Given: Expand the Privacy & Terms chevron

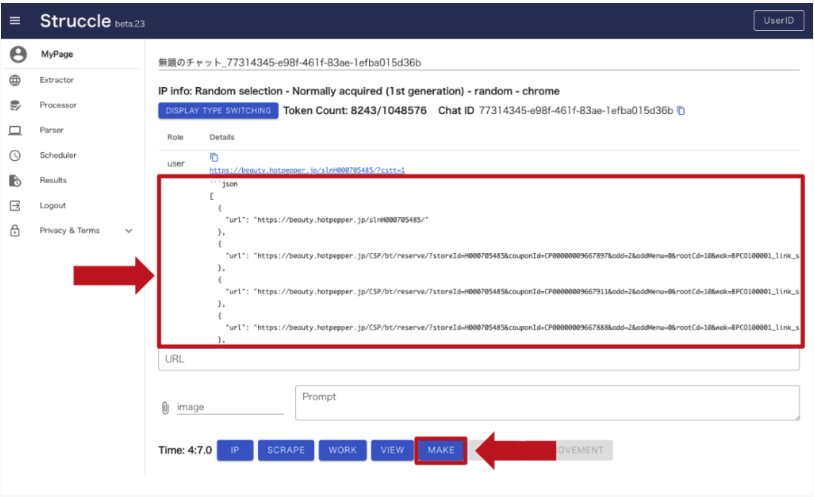Looking at the screenshot, I should 128,231.
